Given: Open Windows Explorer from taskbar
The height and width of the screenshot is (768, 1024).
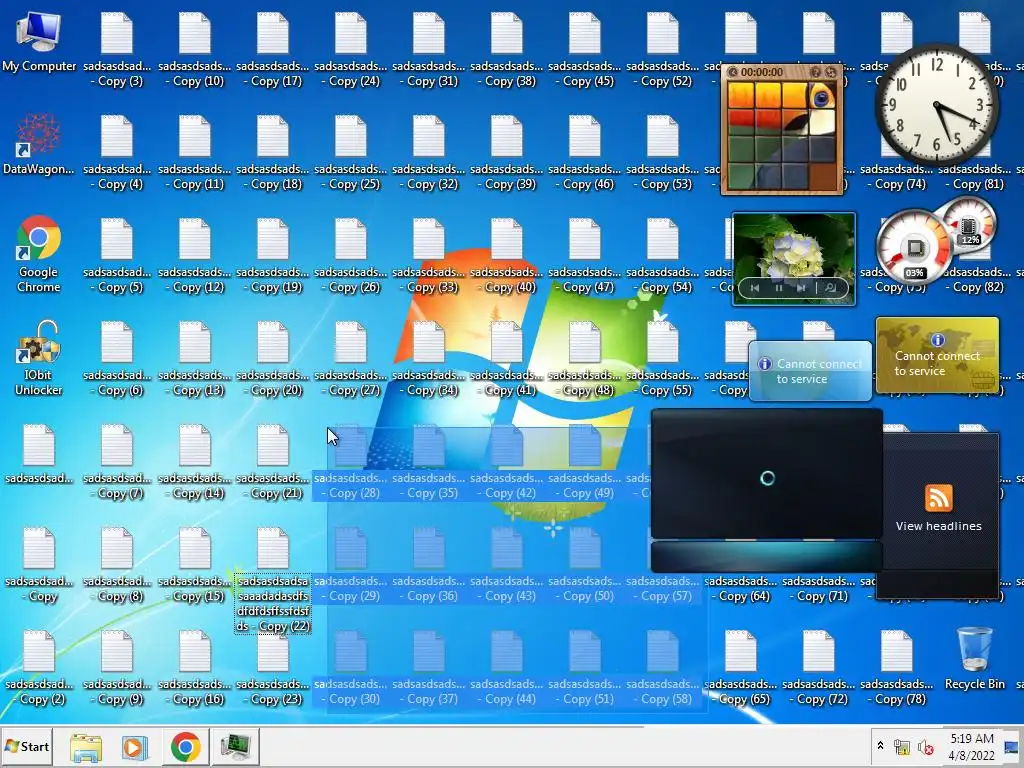Looking at the screenshot, I should (x=86, y=746).
